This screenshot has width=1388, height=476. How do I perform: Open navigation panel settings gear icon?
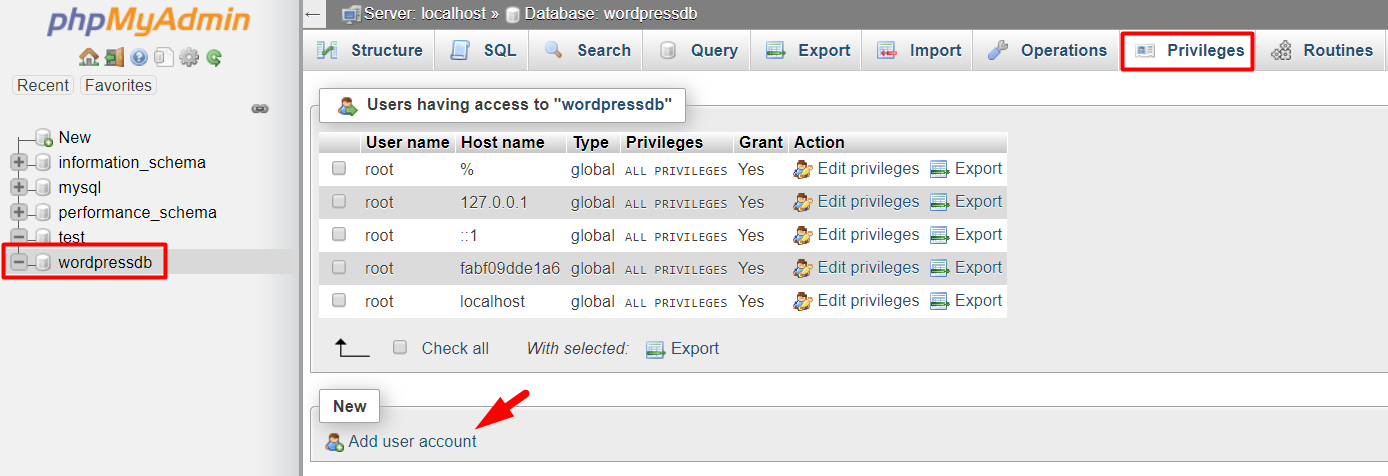pos(189,58)
